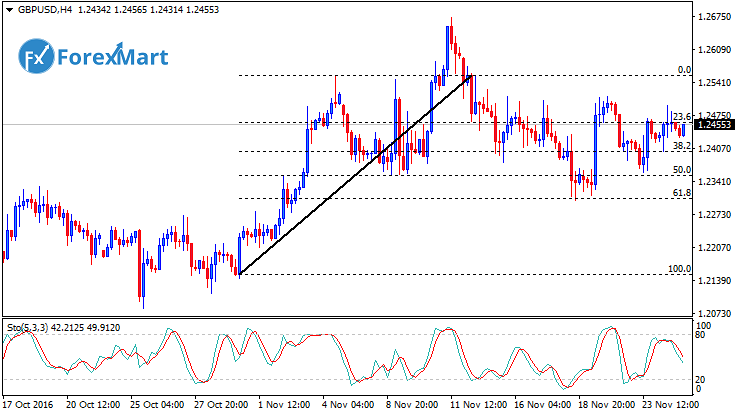The image size is (735, 412).
Task: Open the chart menu triangle beside GBPUSD,H4
Action: click(x=8, y=9)
